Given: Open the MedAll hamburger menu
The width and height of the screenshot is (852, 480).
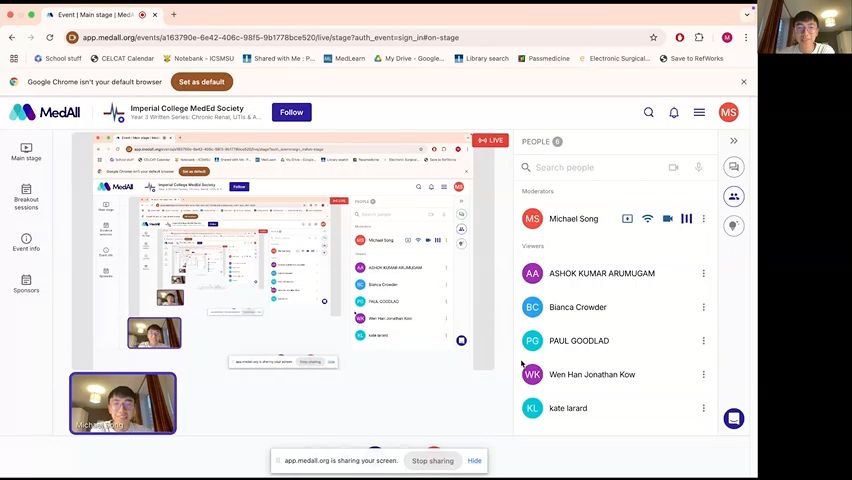Looking at the screenshot, I should click(699, 113).
